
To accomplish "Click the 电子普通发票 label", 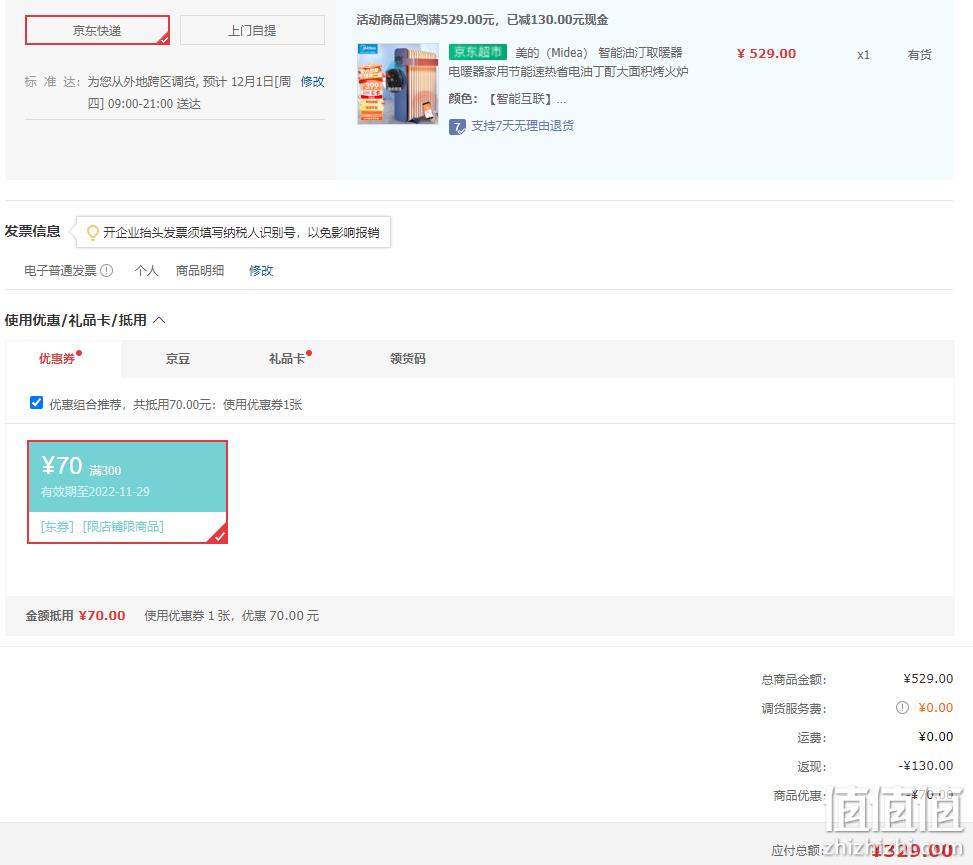I will 60,271.
